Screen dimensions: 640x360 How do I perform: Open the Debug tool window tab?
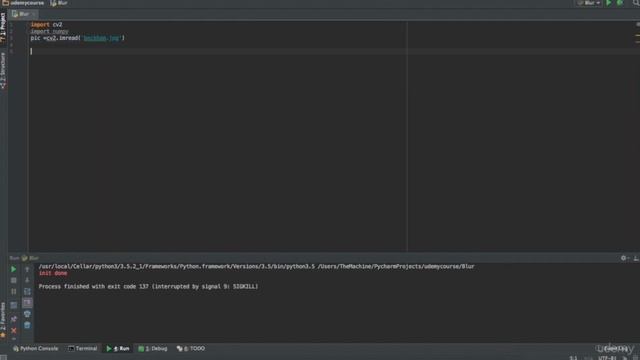(153, 349)
